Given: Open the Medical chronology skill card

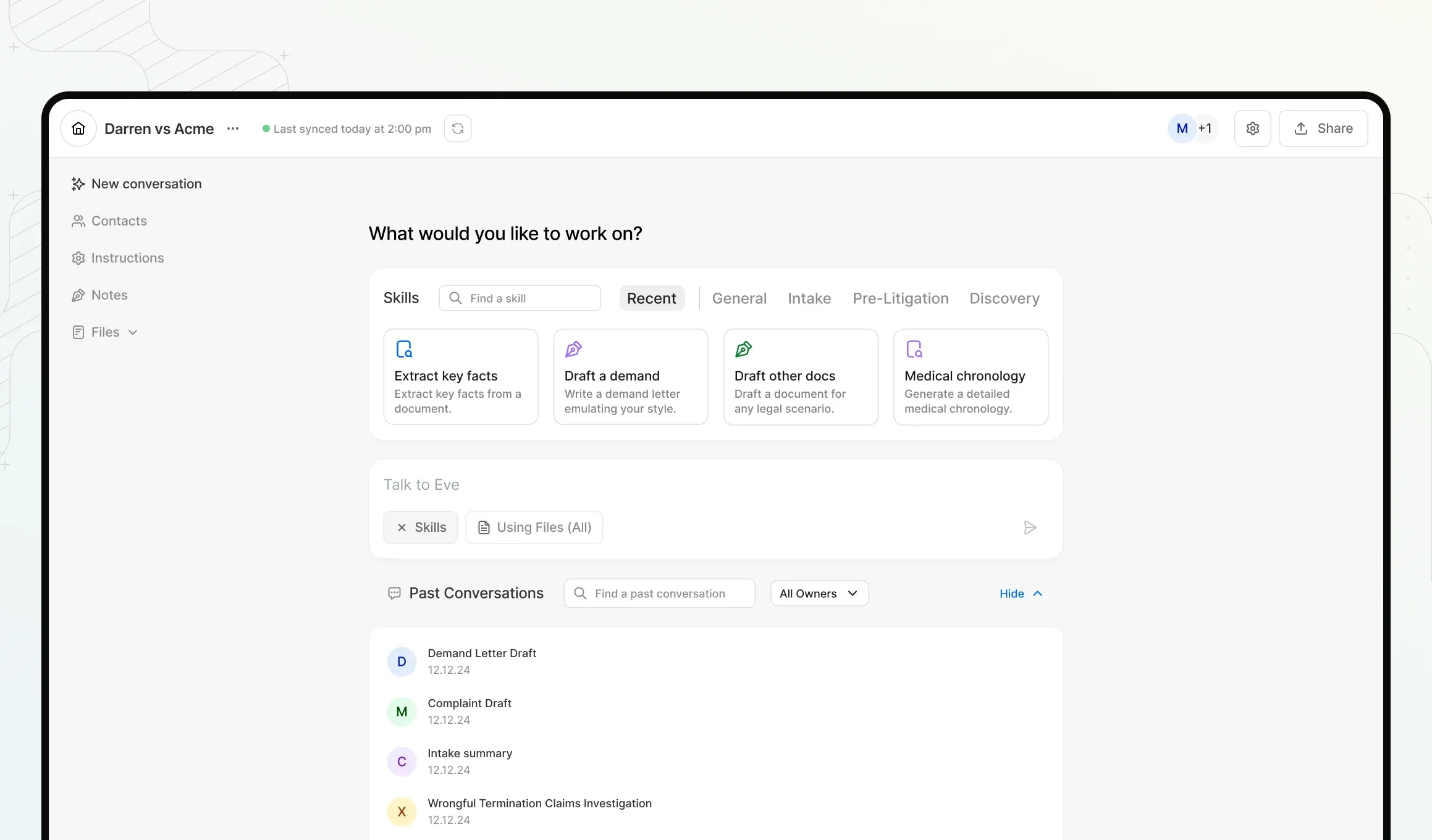Looking at the screenshot, I should [x=971, y=377].
